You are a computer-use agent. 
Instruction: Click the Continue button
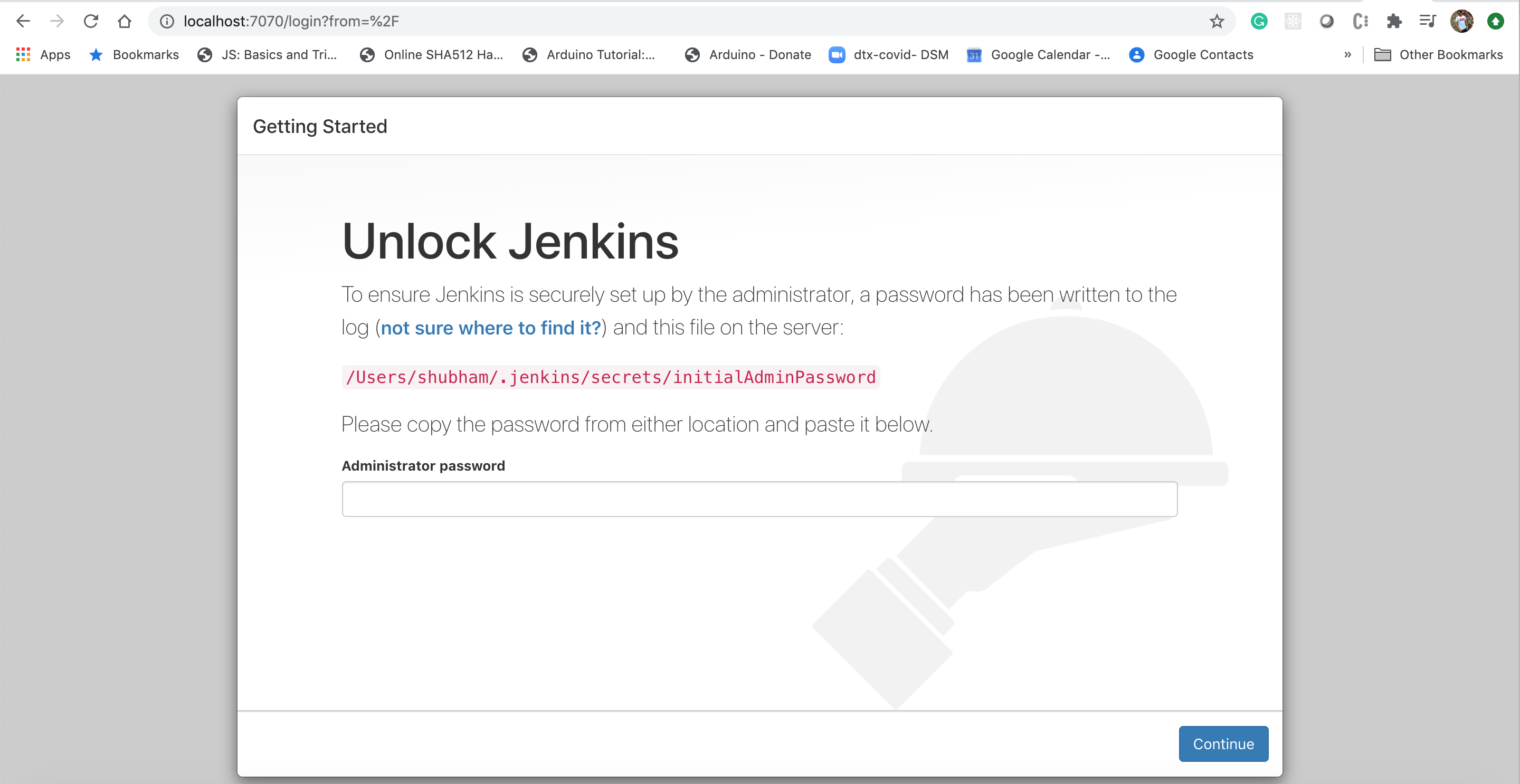(1223, 744)
